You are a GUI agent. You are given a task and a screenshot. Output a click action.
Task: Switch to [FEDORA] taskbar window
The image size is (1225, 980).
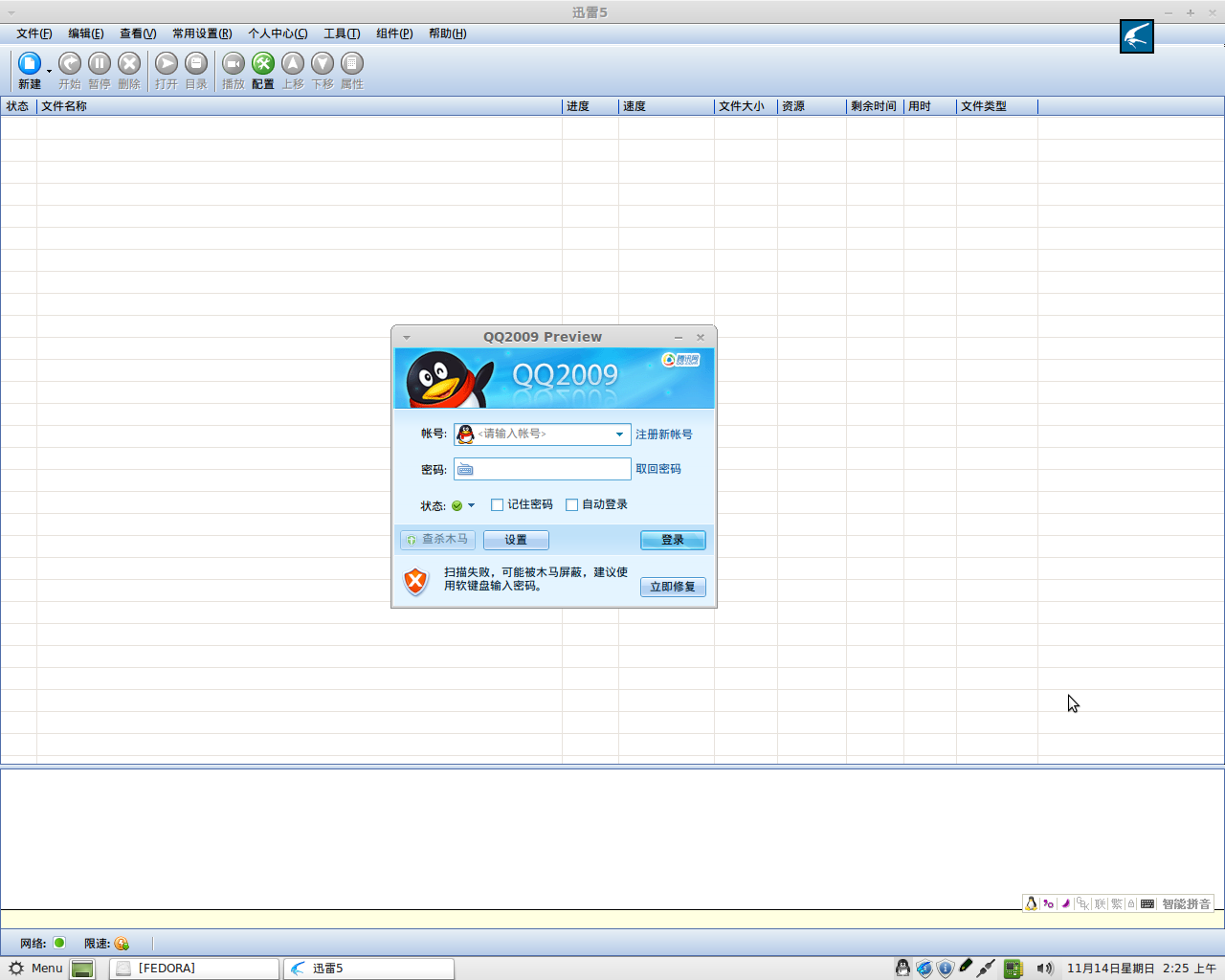tap(194, 969)
